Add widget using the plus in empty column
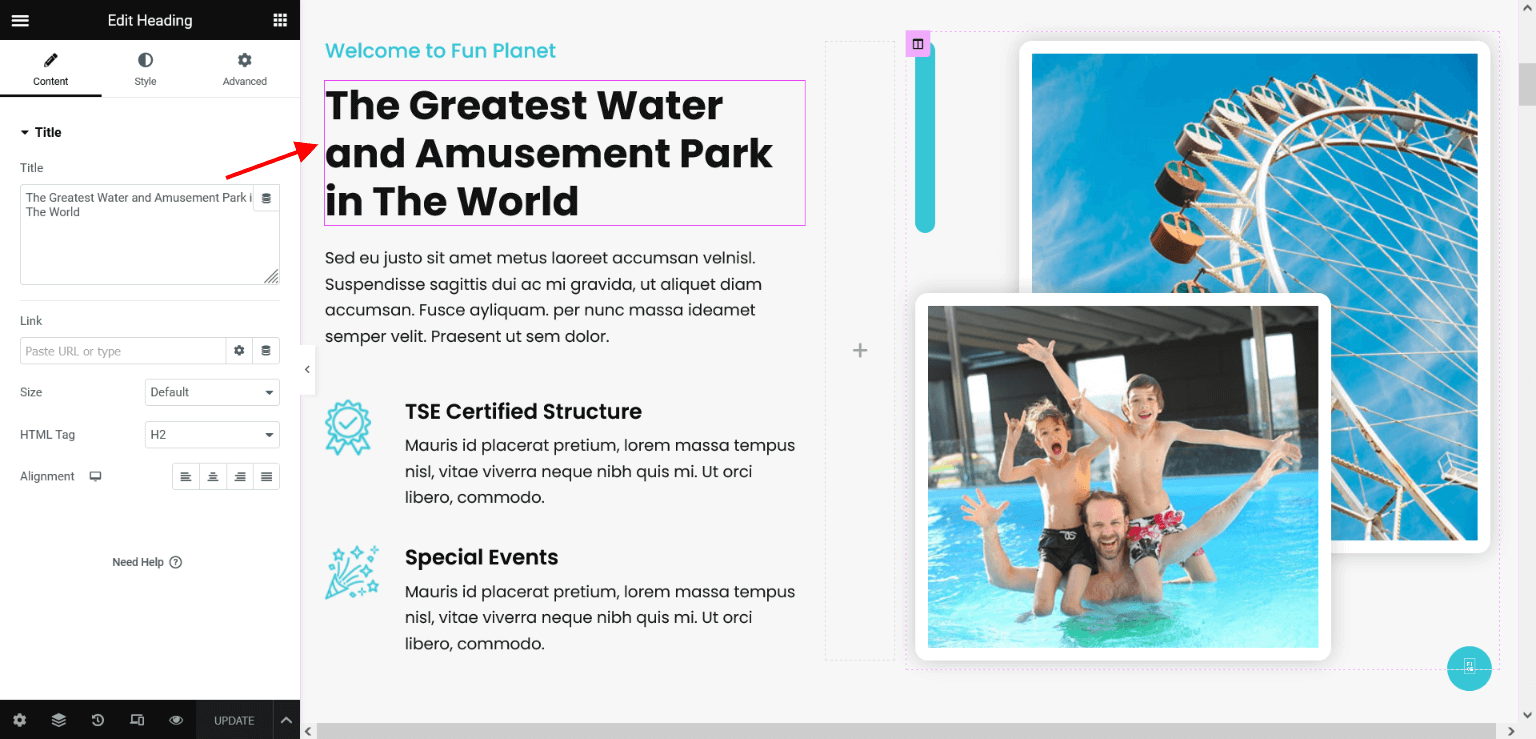This screenshot has height=739, width=1536. (860, 350)
